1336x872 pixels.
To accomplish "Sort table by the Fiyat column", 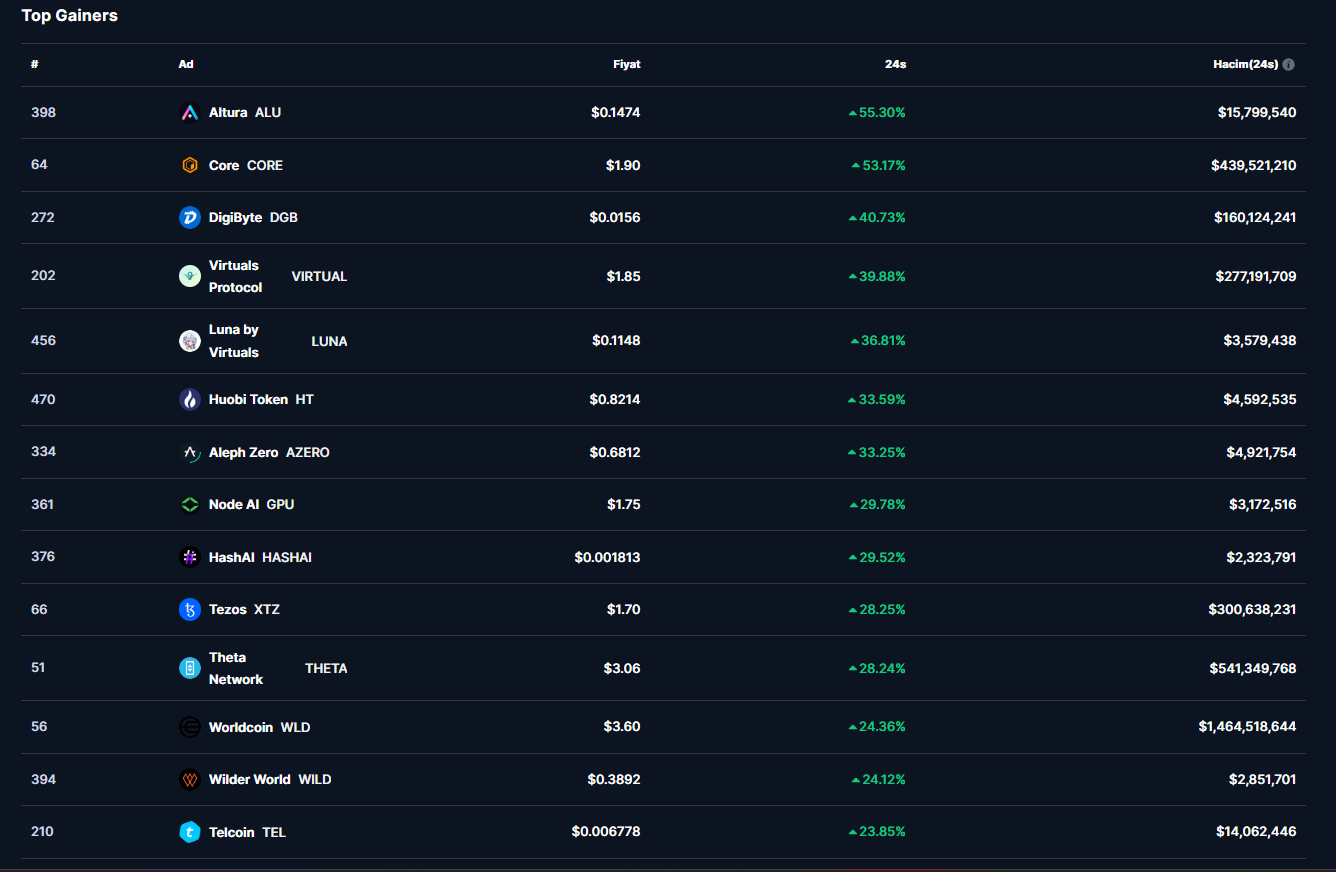I will tap(627, 64).
